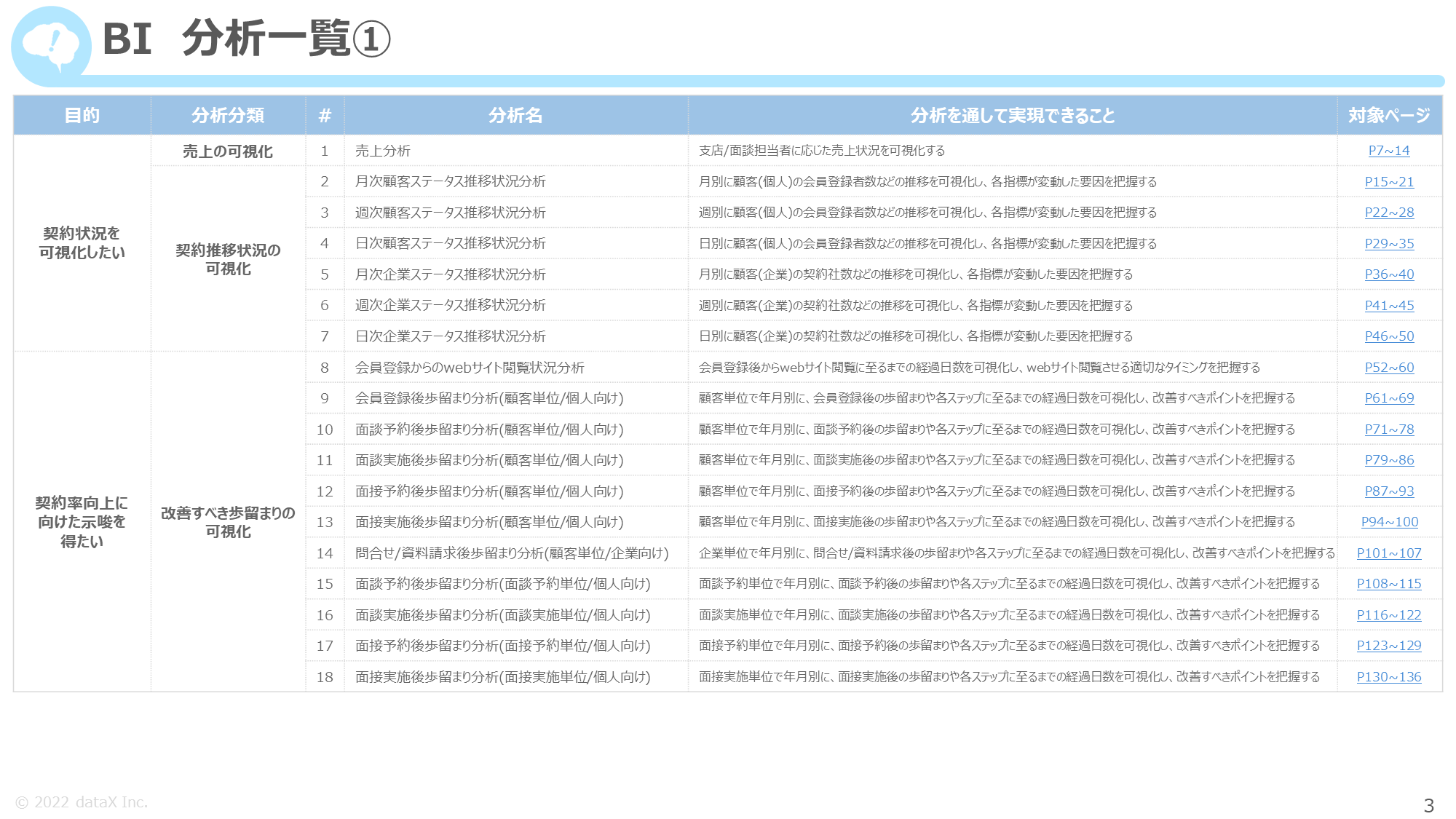Open page link P36~40
Image resolution: width=1456 pixels, height=819 pixels.
coord(1389,274)
